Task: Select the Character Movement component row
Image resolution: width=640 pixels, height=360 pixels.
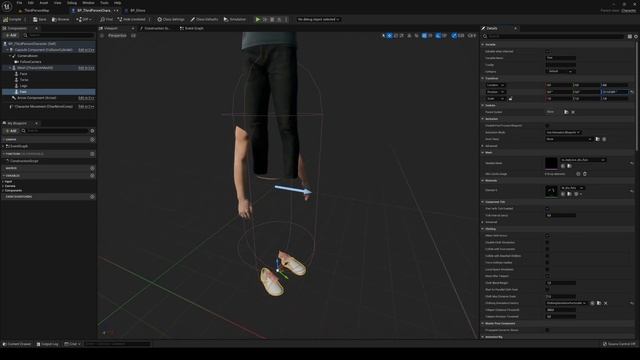Action: point(49,107)
